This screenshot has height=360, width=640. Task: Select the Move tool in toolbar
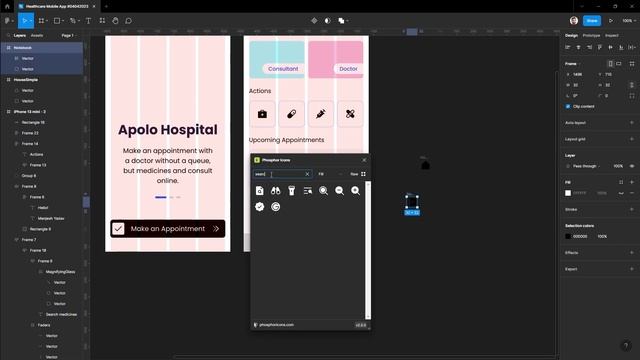24,20
